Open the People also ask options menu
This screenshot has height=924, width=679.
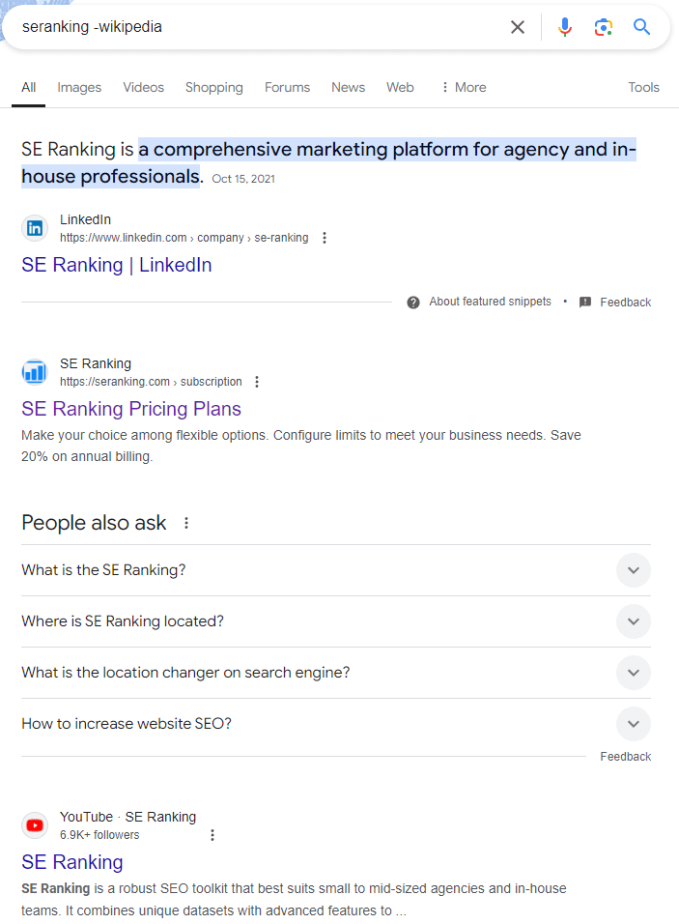[x=186, y=522]
